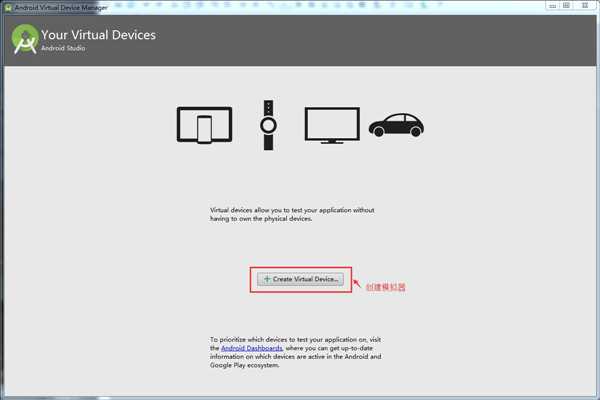The width and height of the screenshot is (600, 400).
Task: Click the Android Studio logo icon
Action: [25, 39]
